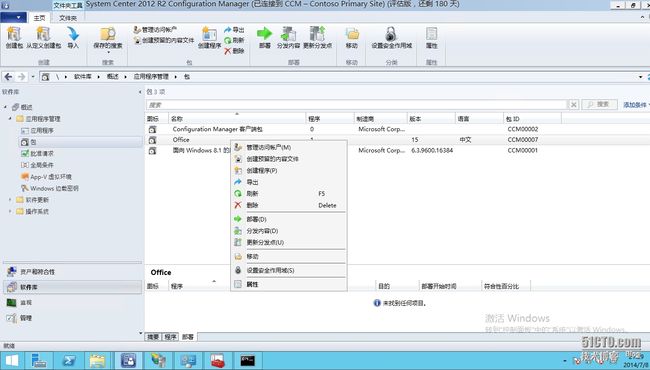
Task: Choose 更新分发点(U) in the context menu
Action: click(289, 242)
